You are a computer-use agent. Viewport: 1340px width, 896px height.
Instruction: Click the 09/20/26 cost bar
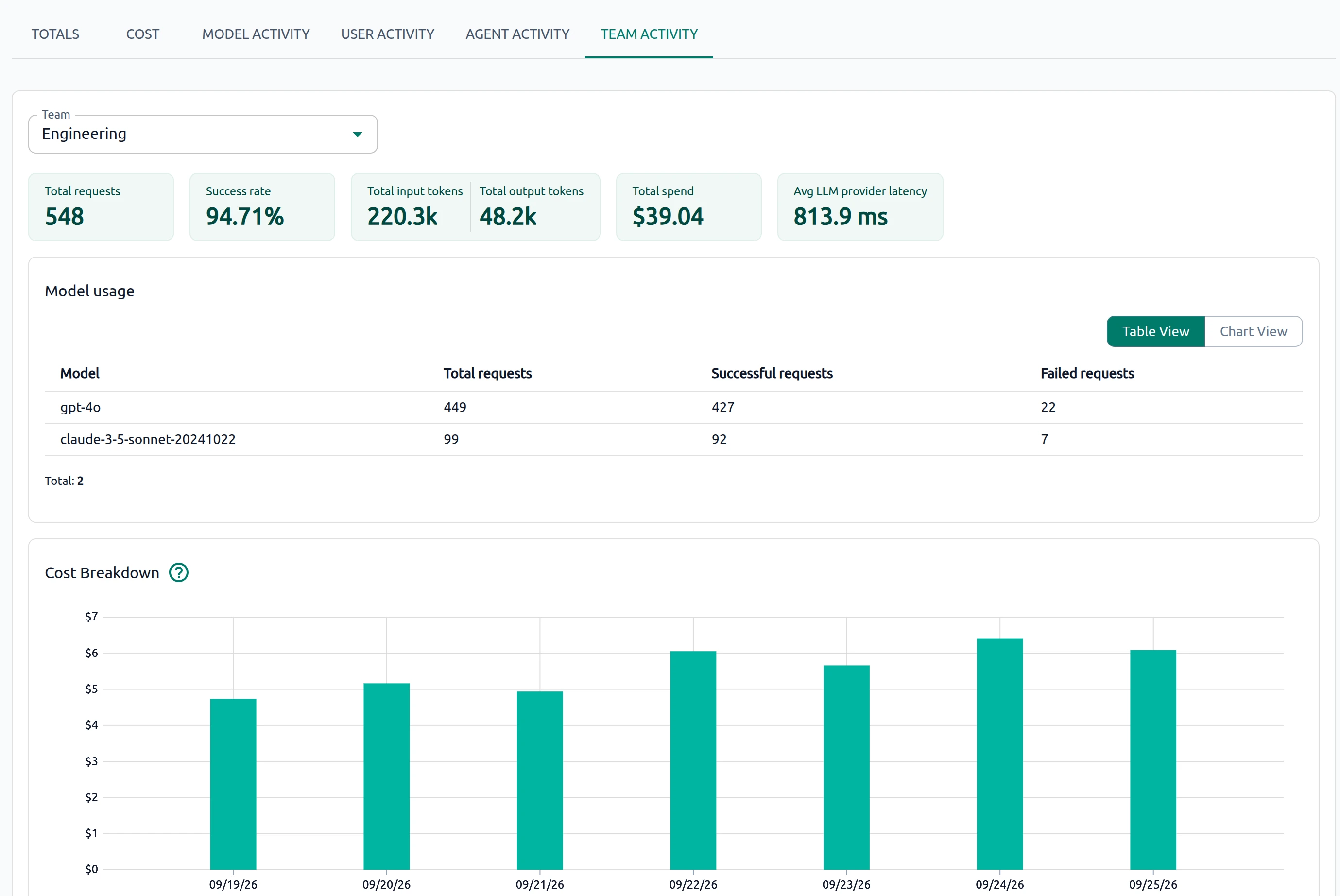386,776
